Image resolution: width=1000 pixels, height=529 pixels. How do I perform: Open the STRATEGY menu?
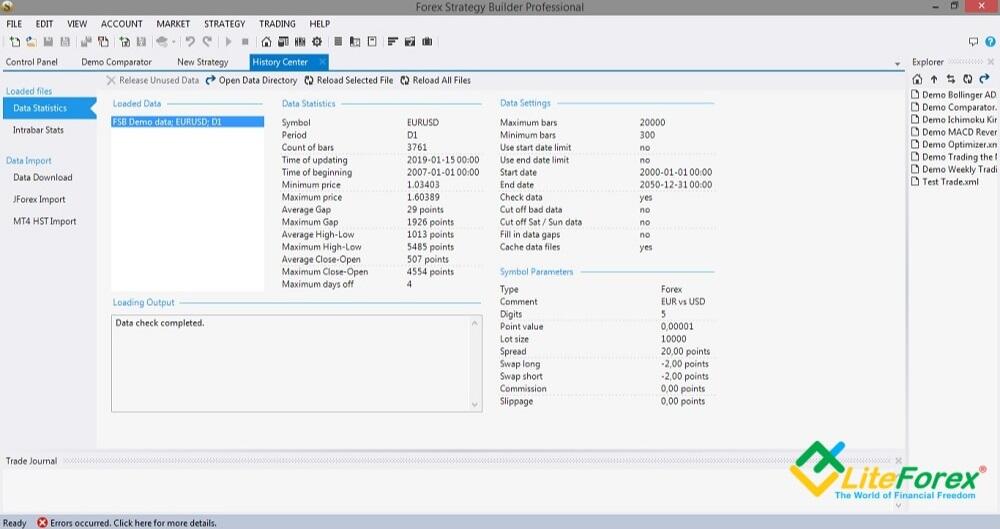(x=224, y=24)
